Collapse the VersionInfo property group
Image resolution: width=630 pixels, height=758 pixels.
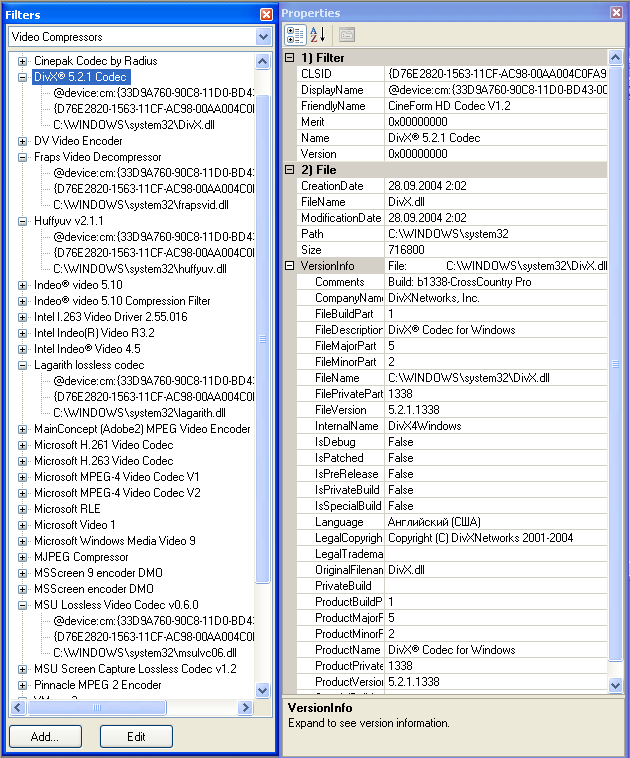[x=290, y=266]
